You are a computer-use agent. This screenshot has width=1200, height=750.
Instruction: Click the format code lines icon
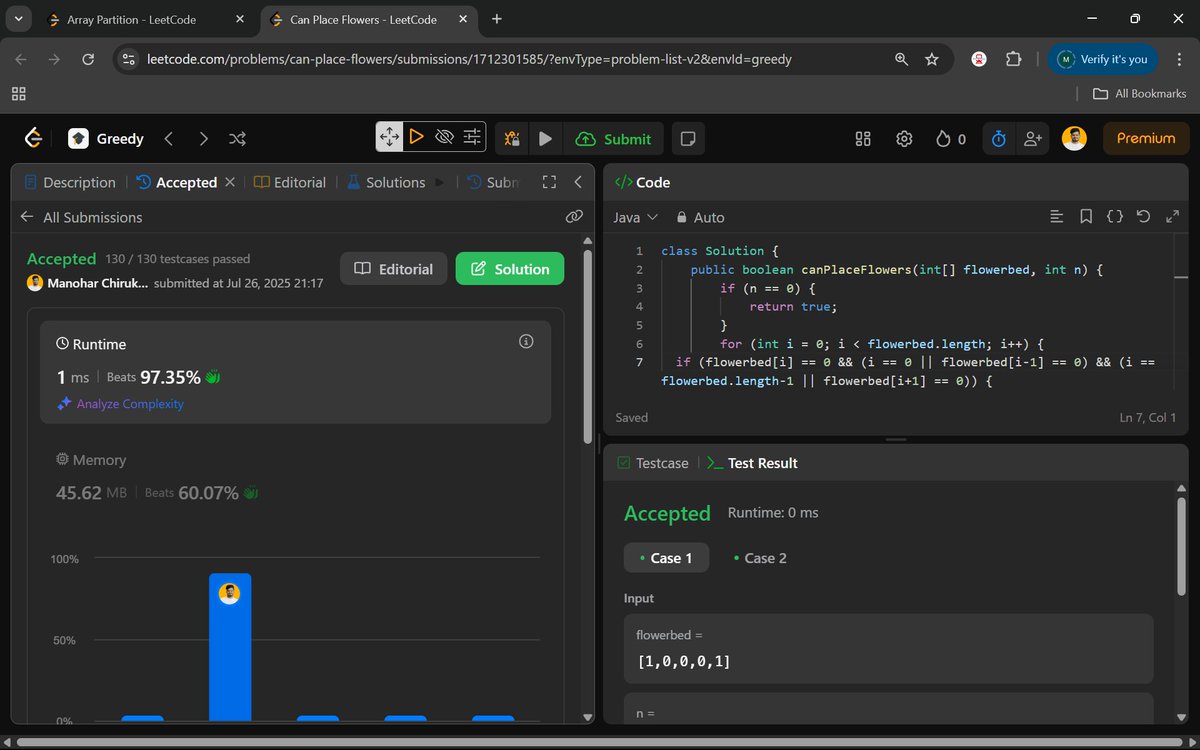coord(1056,216)
